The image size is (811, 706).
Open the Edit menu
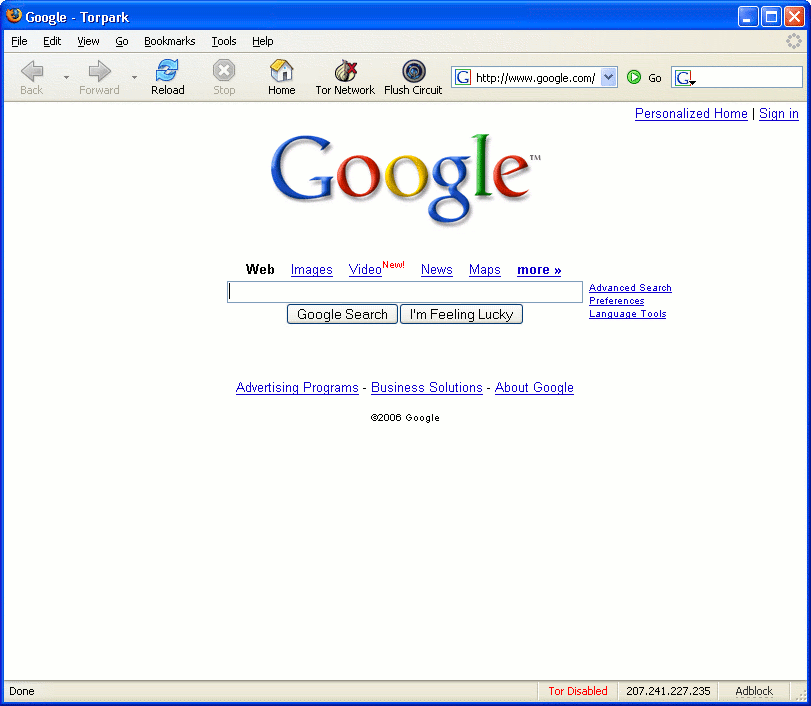pos(52,41)
